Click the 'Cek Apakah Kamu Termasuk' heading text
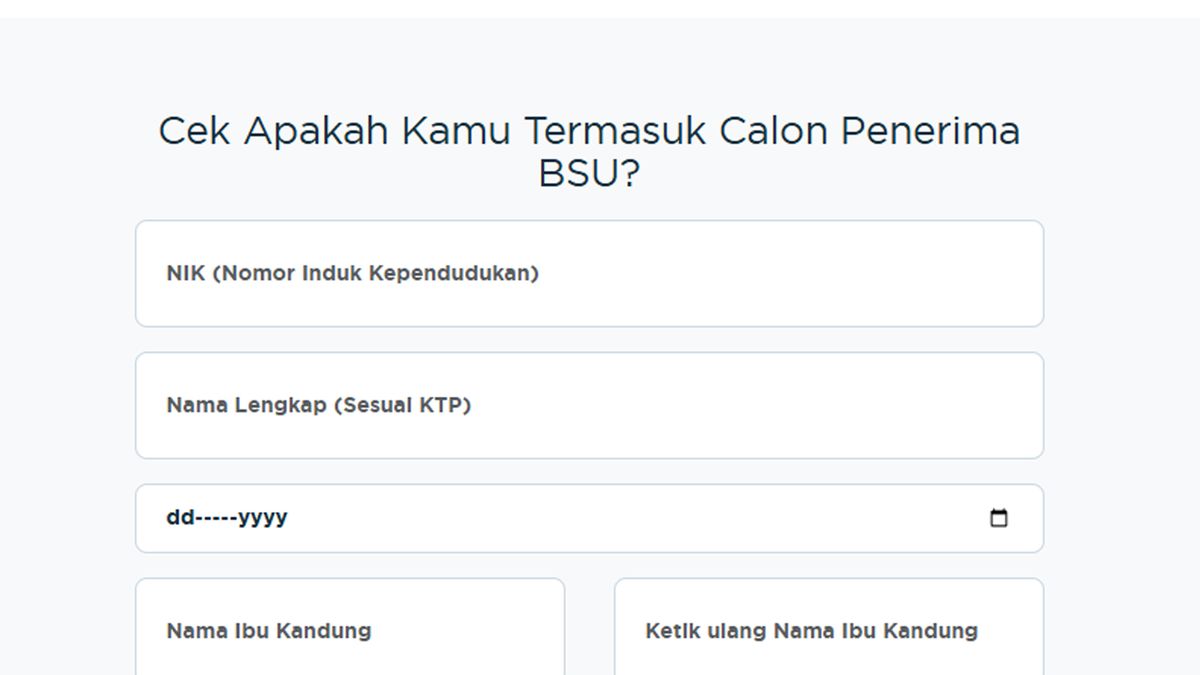The height and width of the screenshot is (675, 1200). click(x=433, y=131)
